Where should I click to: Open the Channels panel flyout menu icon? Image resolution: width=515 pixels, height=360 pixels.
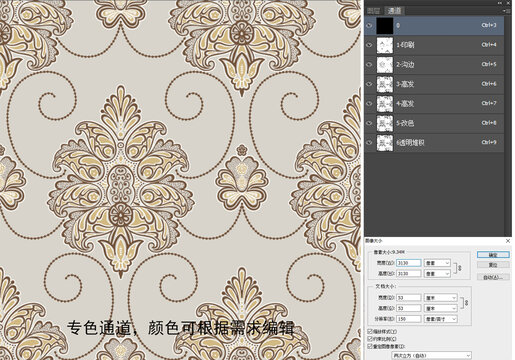(x=507, y=11)
